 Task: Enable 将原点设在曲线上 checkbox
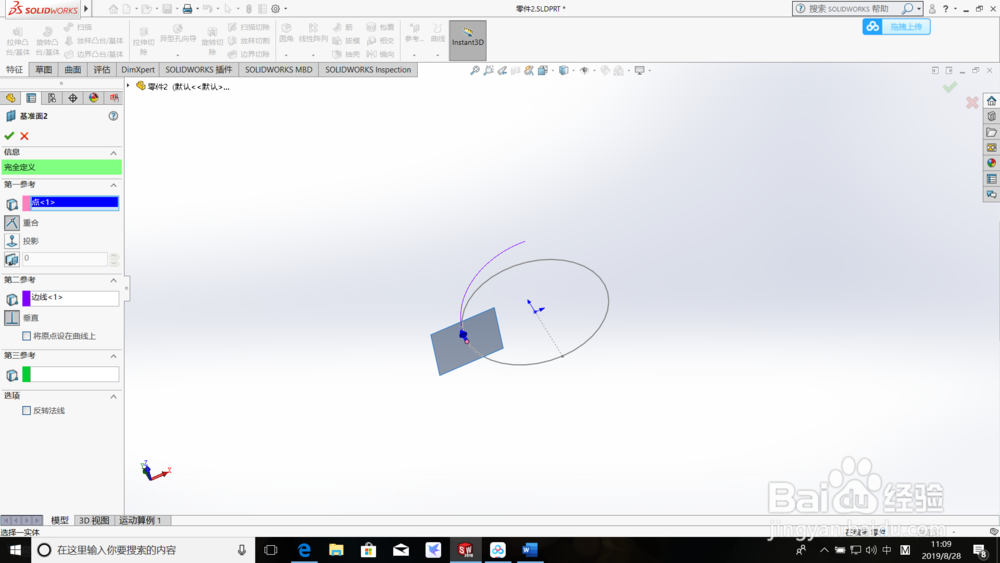[27, 336]
